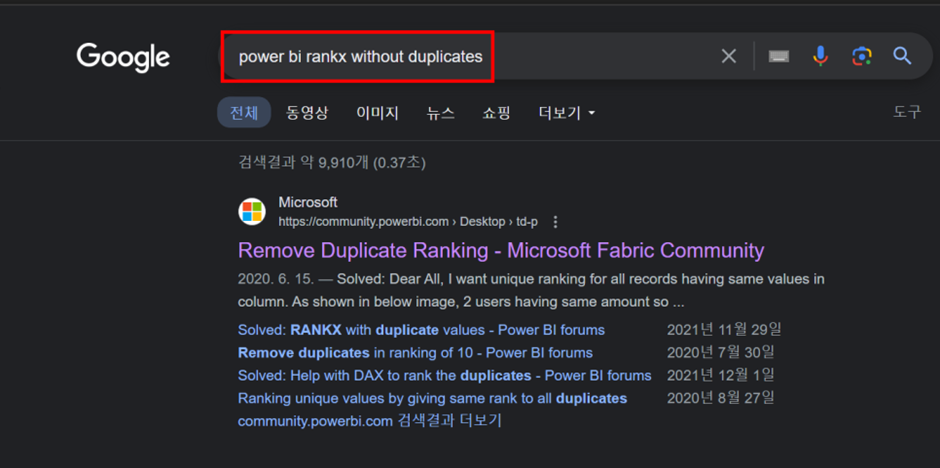The height and width of the screenshot is (468, 940).
Task: Open the 도구 tools option
Action: (907, 112)
